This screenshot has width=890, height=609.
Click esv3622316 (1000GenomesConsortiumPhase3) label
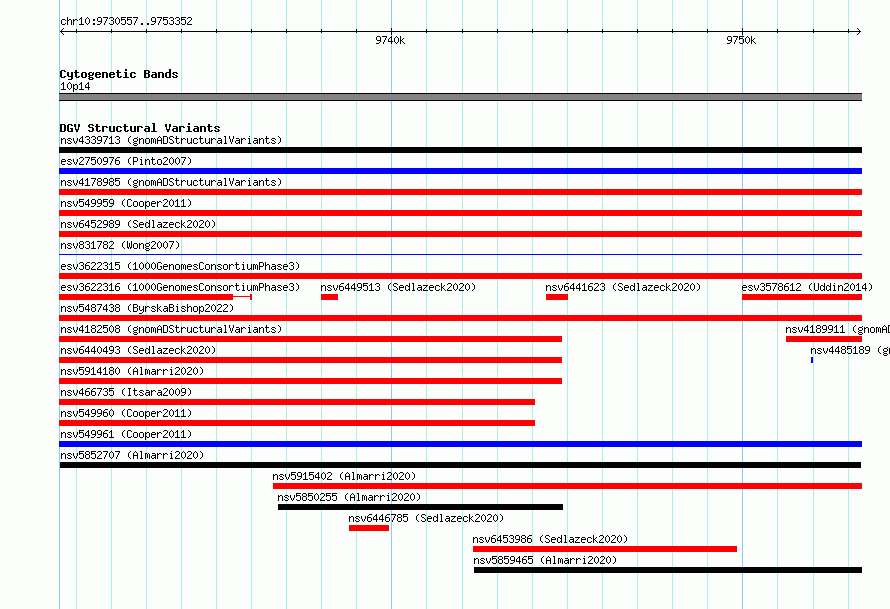click(x=180, y=287)
